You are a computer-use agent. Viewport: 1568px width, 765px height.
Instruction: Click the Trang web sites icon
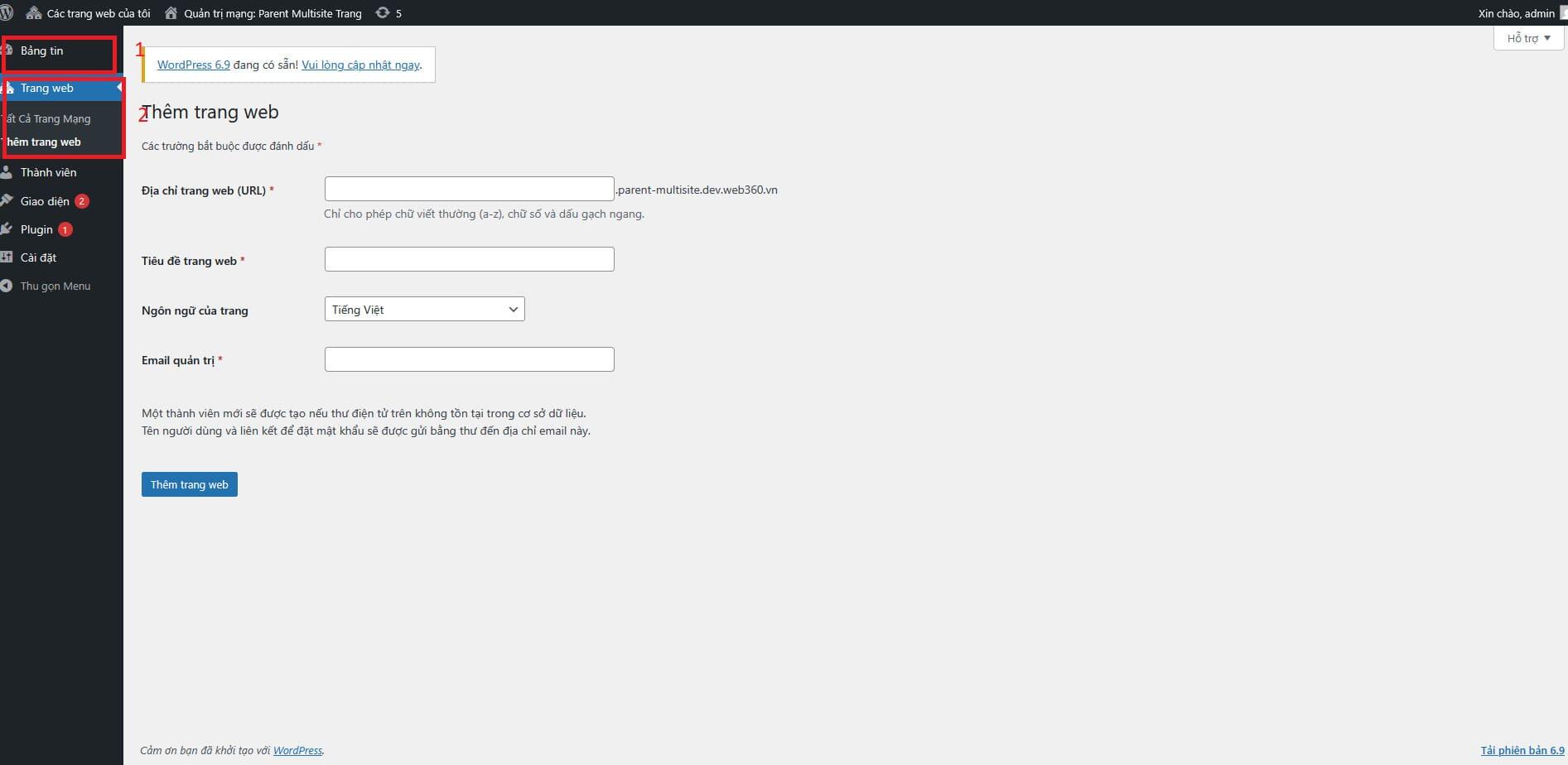coord(8,89)
